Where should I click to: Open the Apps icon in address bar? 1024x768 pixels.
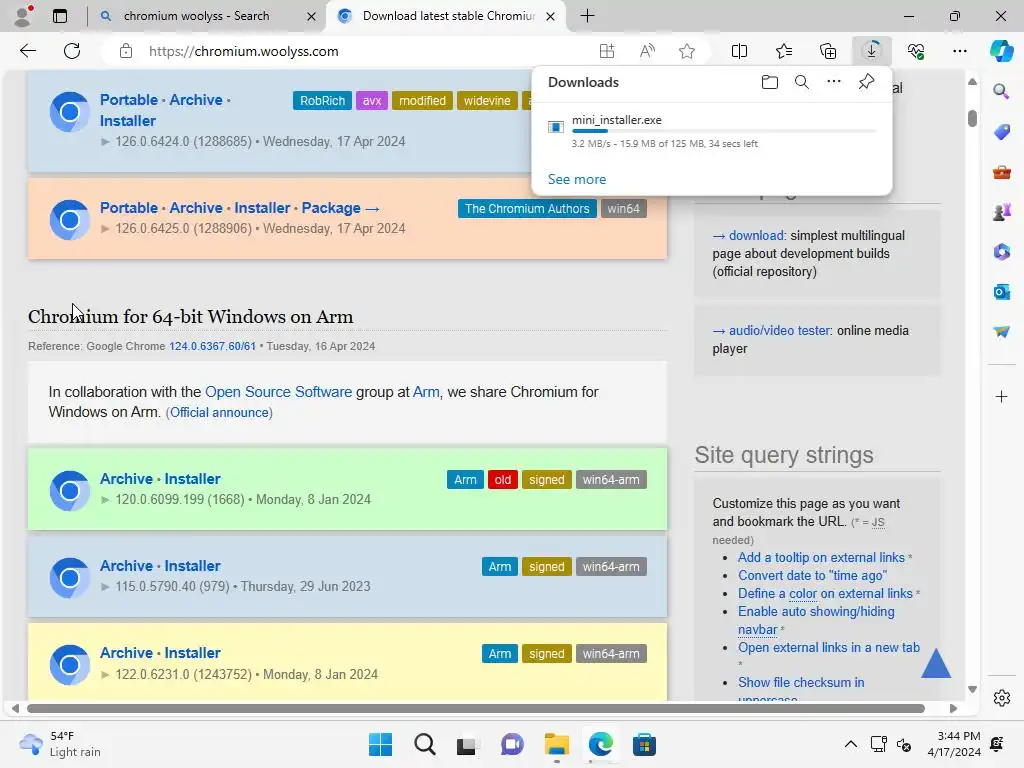pyautogui.click(x=607, y=51)
